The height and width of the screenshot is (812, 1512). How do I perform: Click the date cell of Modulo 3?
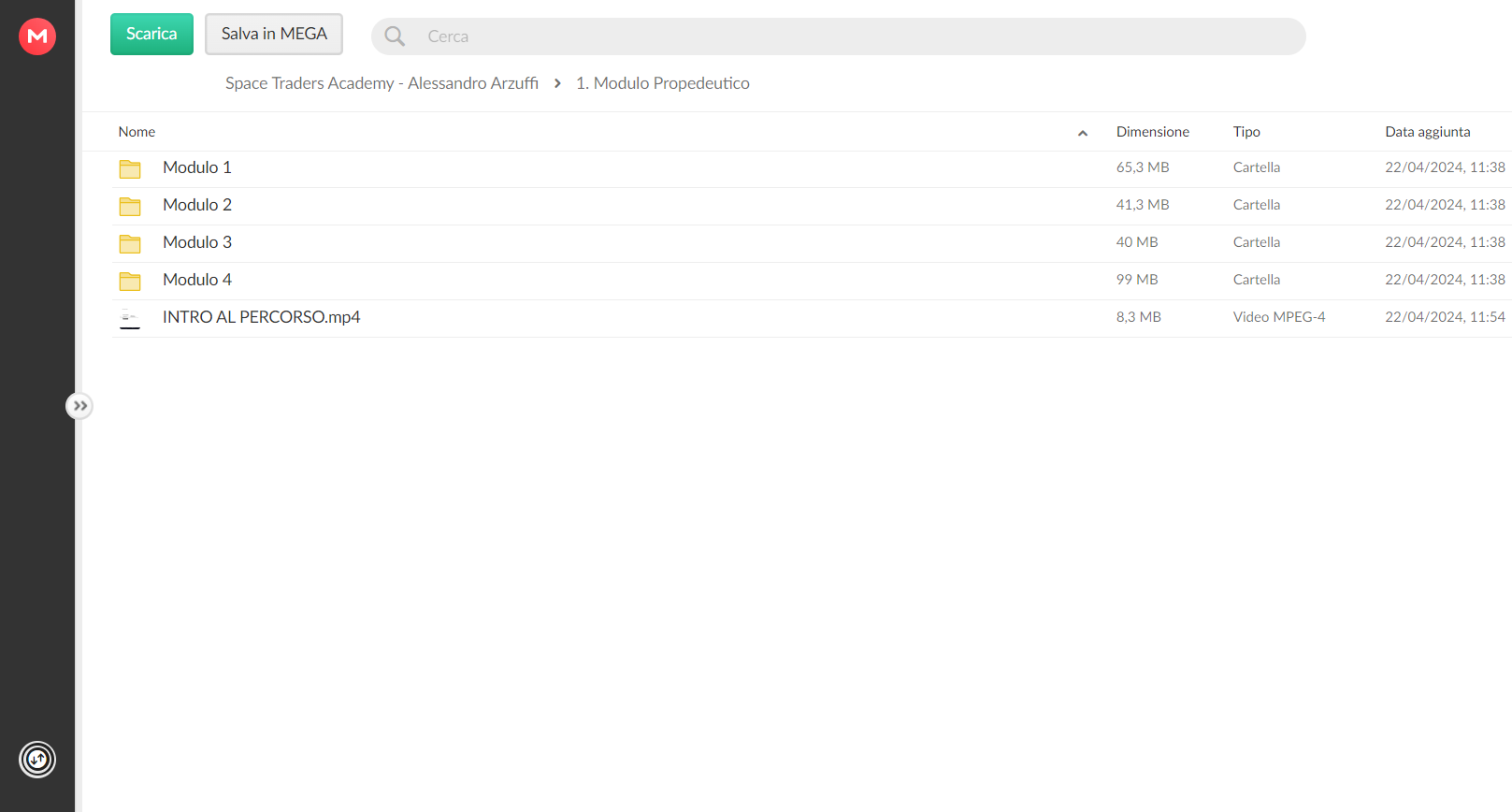[1446, 242]
